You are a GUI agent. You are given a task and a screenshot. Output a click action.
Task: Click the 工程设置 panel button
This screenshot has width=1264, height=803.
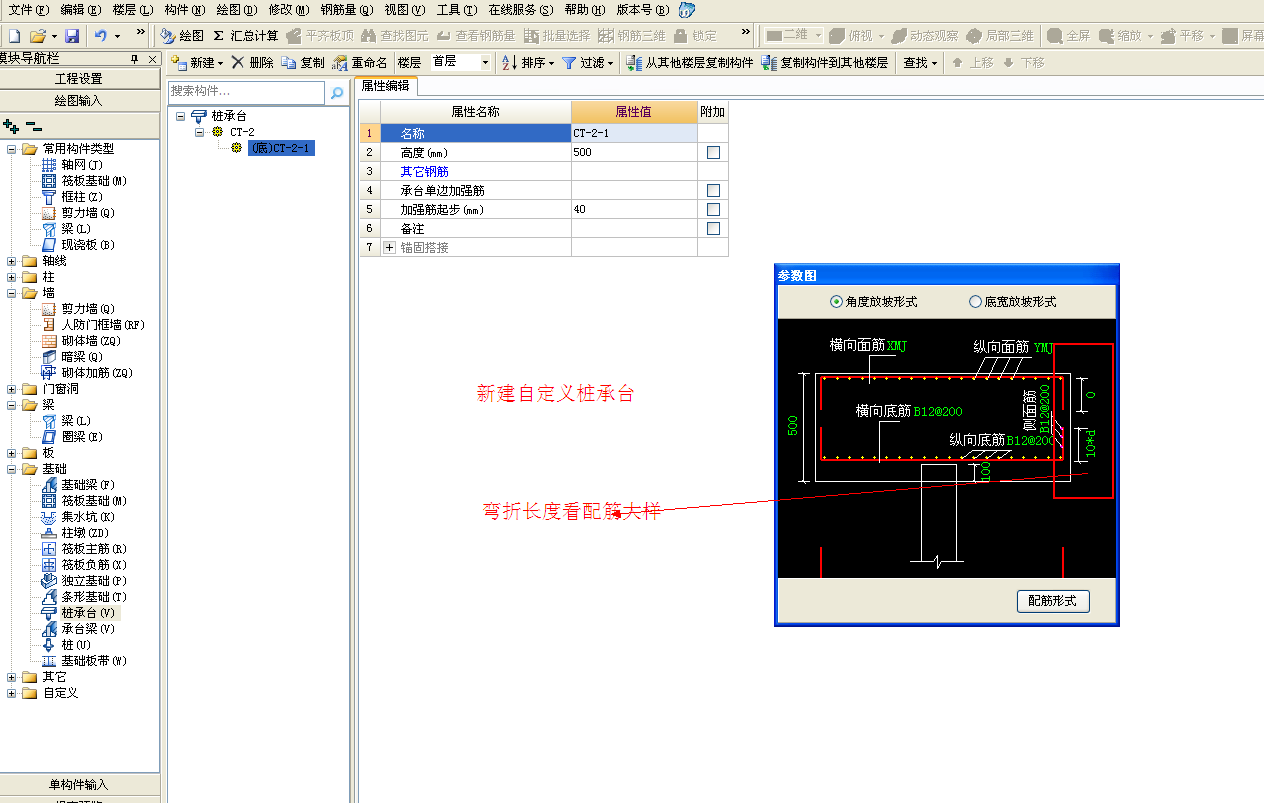click(79, 79)
